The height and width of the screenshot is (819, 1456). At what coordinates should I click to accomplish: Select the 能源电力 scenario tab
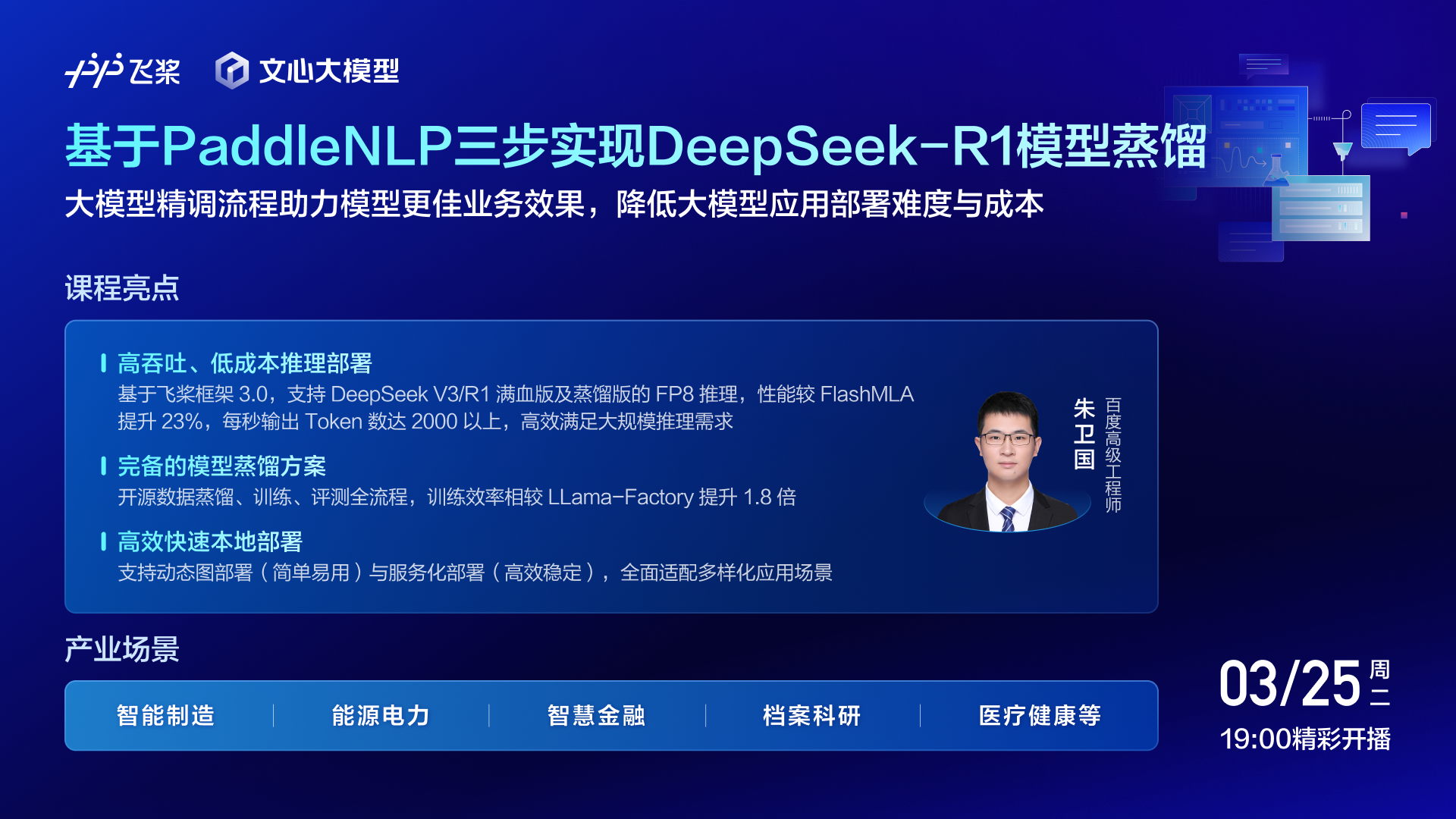coord(381,715)
